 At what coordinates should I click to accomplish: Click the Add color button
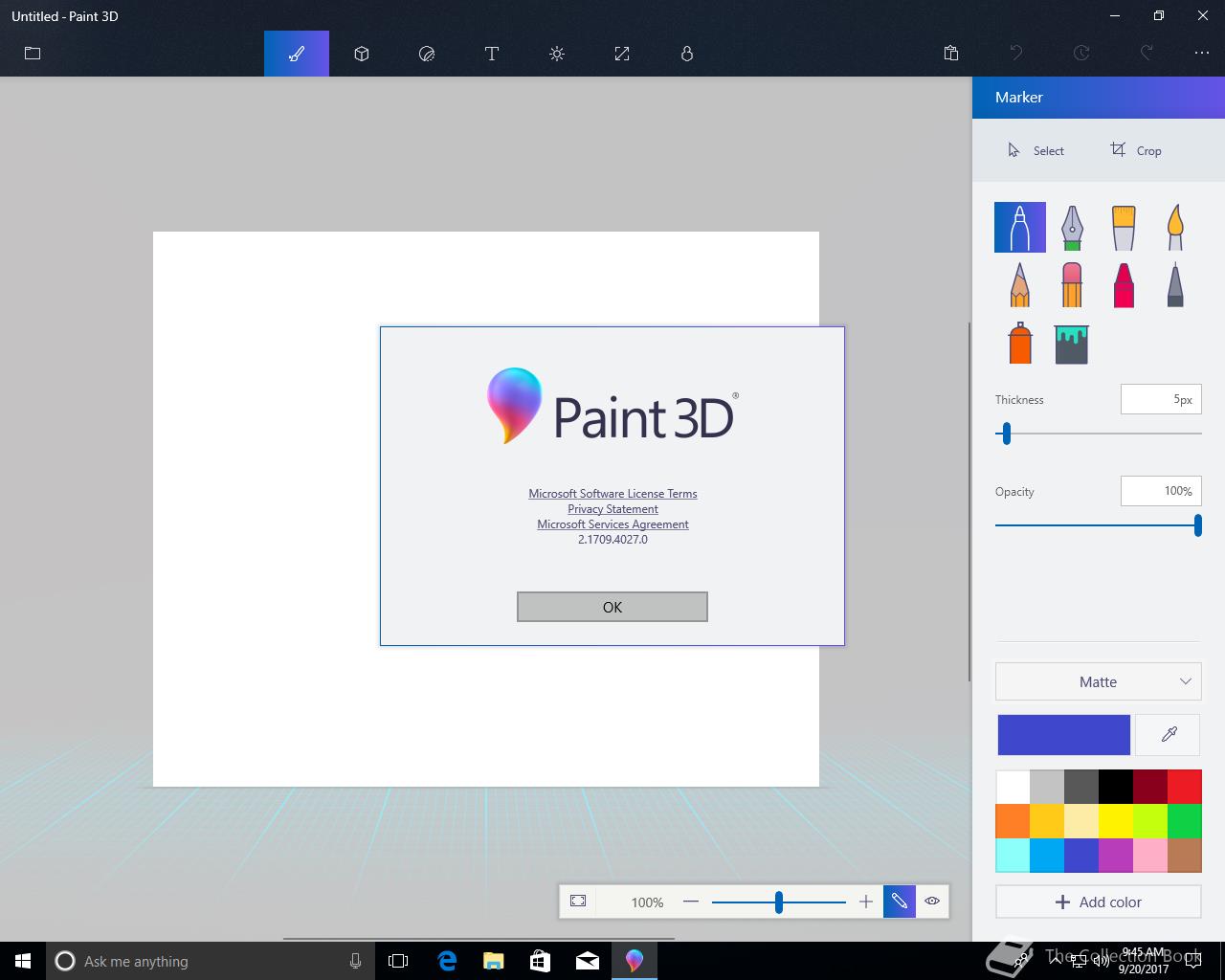tap(1099, 902)
